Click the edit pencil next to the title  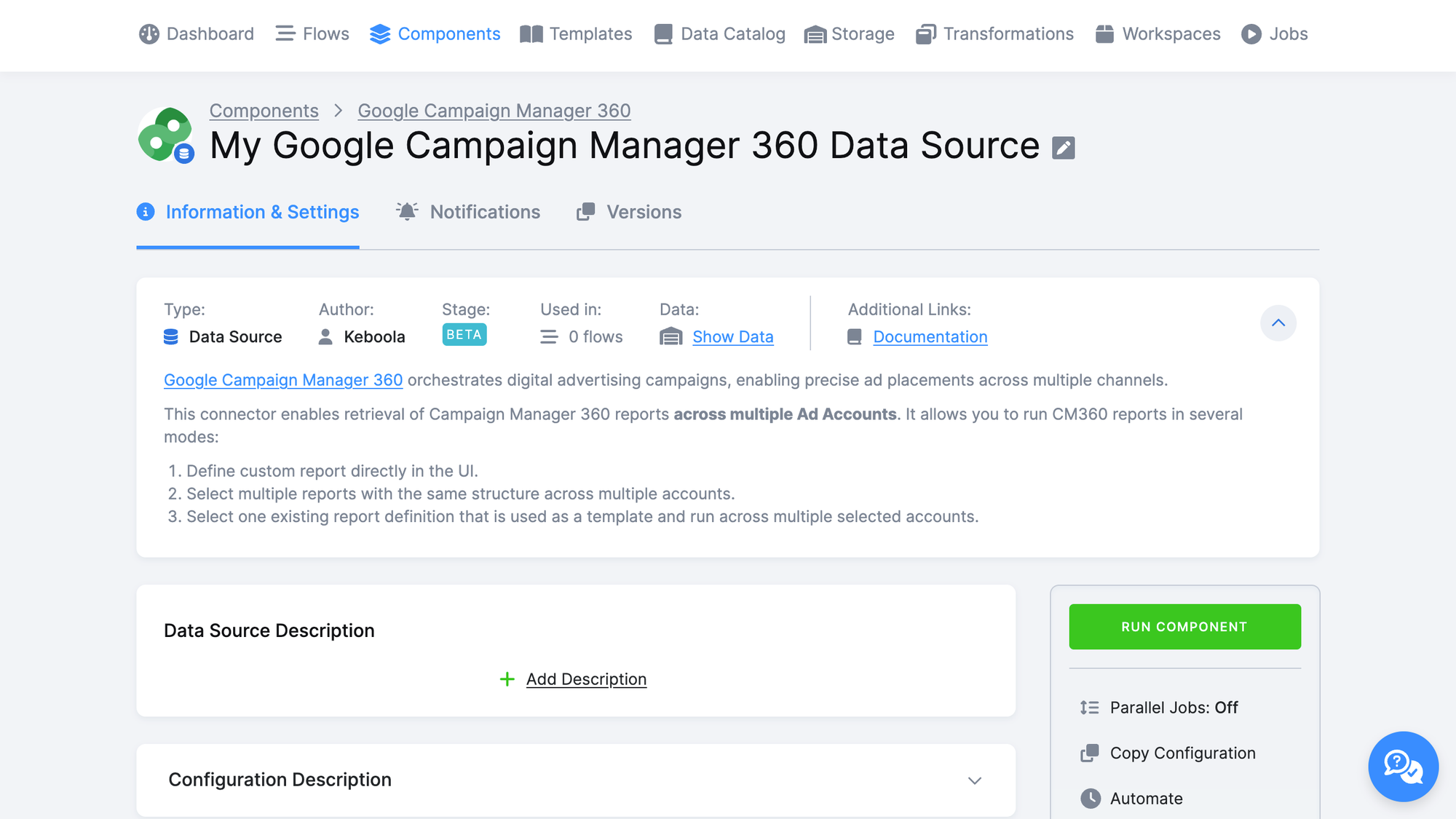click(x=1064, y=147)
